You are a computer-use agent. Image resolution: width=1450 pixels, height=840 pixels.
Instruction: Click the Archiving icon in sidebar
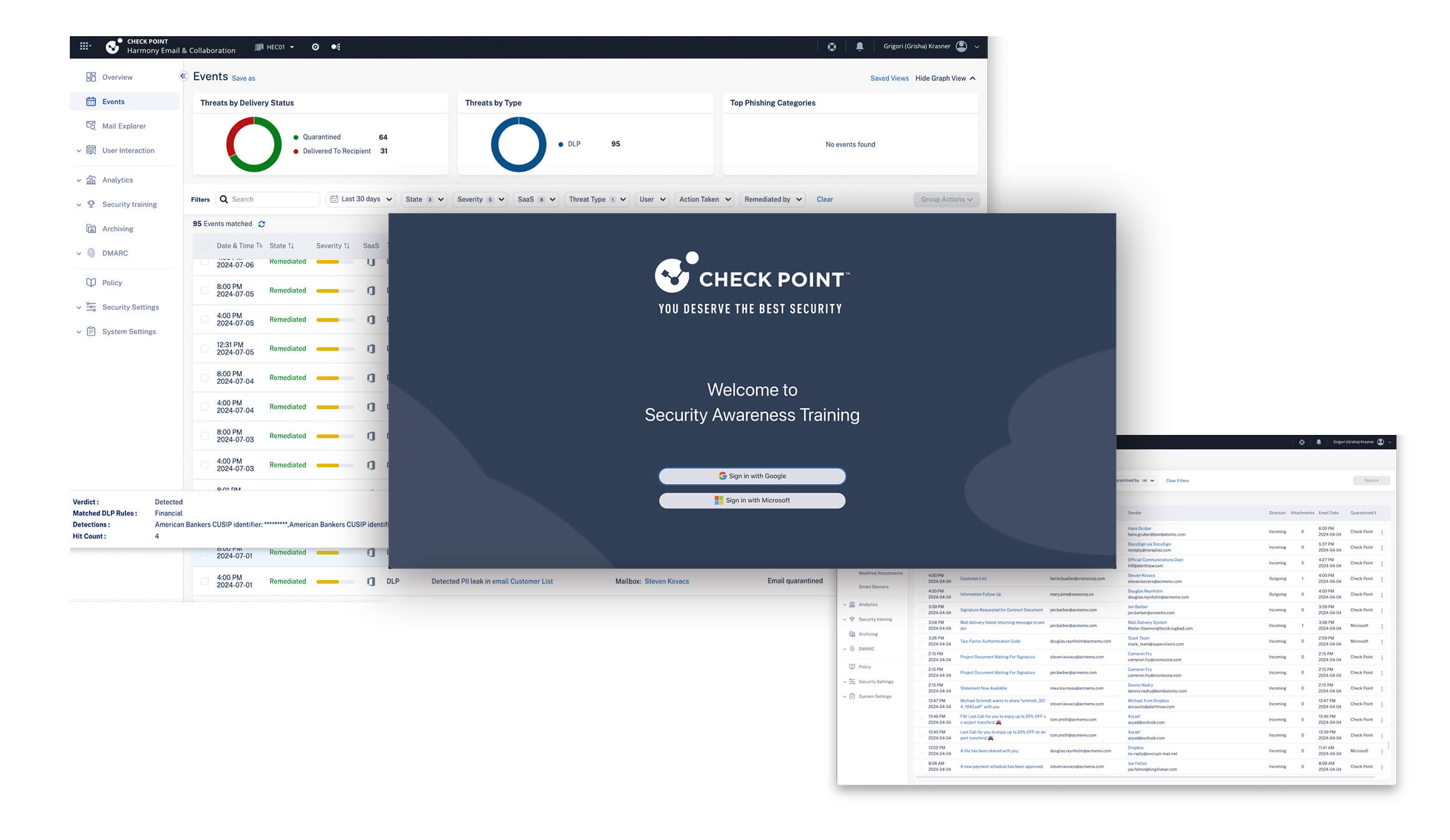(x=91, y=229)
